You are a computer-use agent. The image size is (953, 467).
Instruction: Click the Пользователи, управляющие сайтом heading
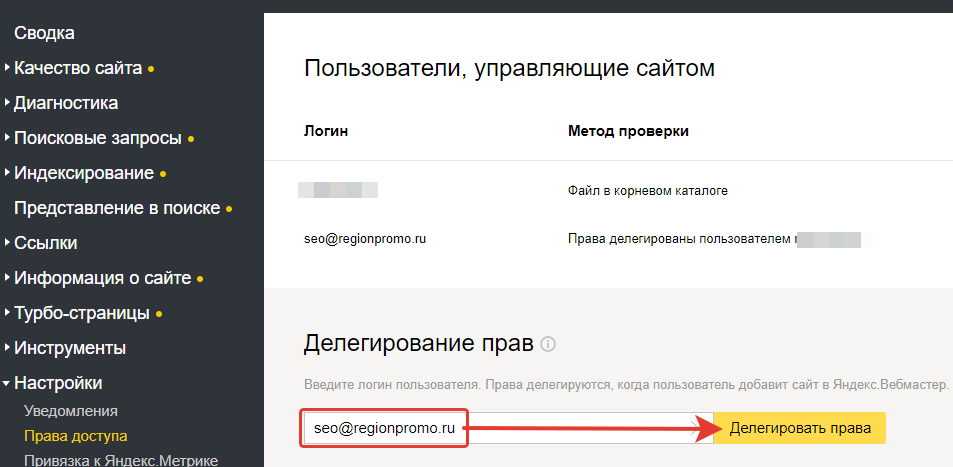(509, 68)
